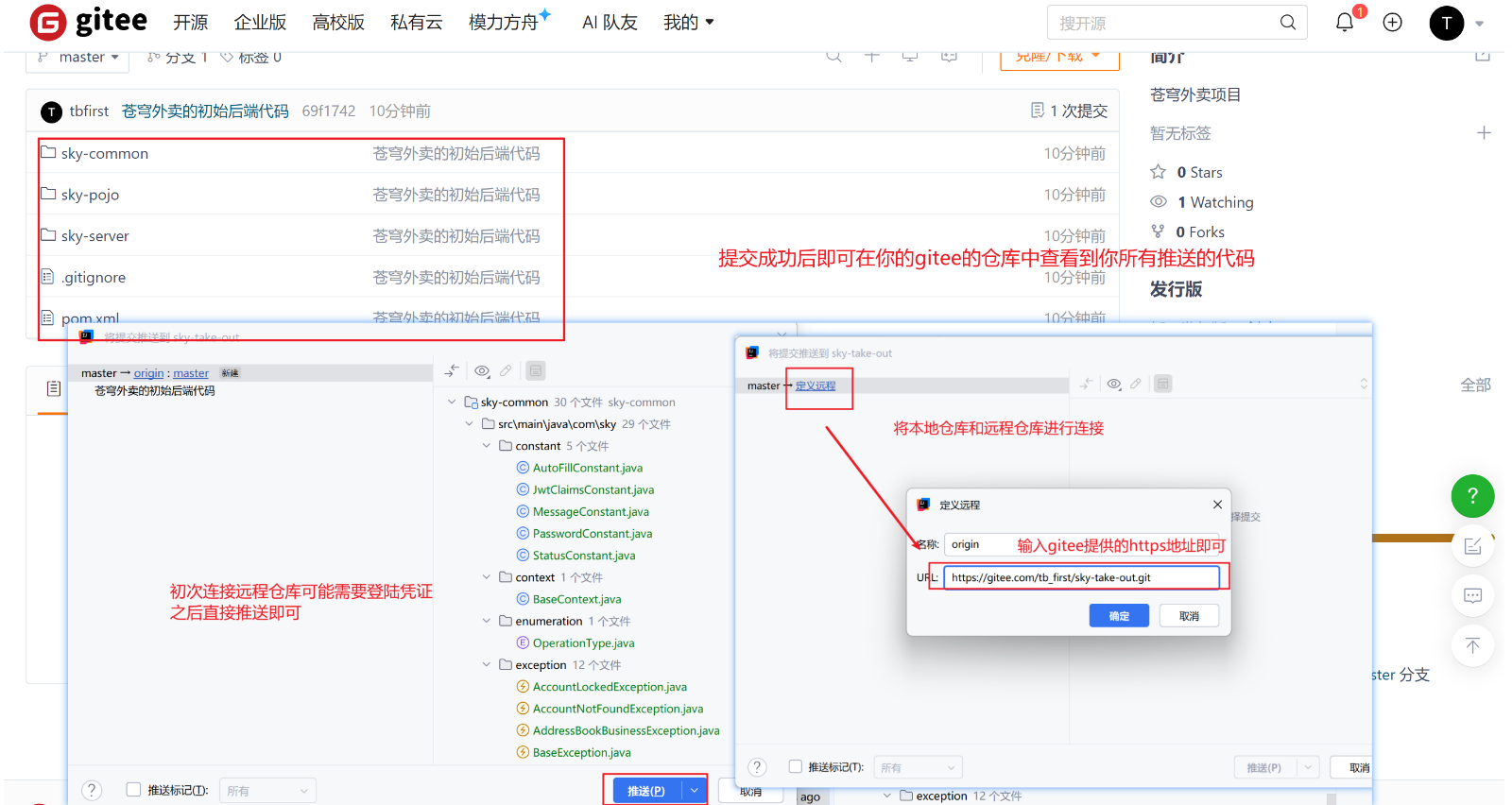Screen dimensions: 1512x805
Task: Click the Forks icon in sidebar
Action: tap(1158, 231)
